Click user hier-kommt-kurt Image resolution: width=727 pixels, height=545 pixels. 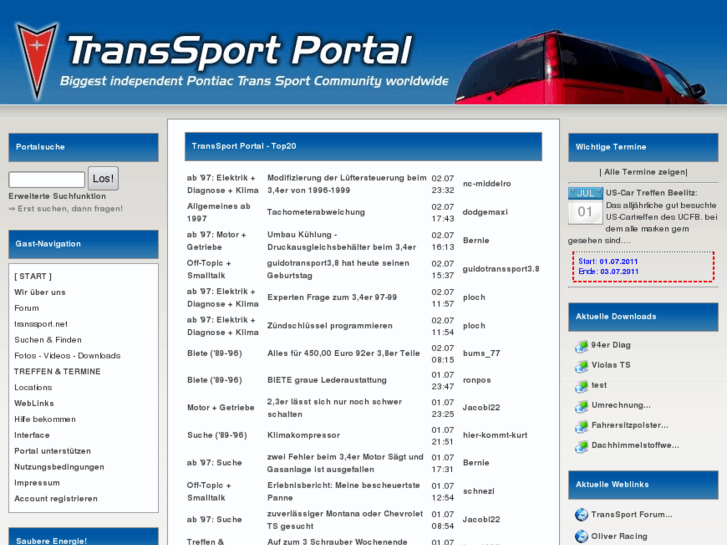coord(495,436)
